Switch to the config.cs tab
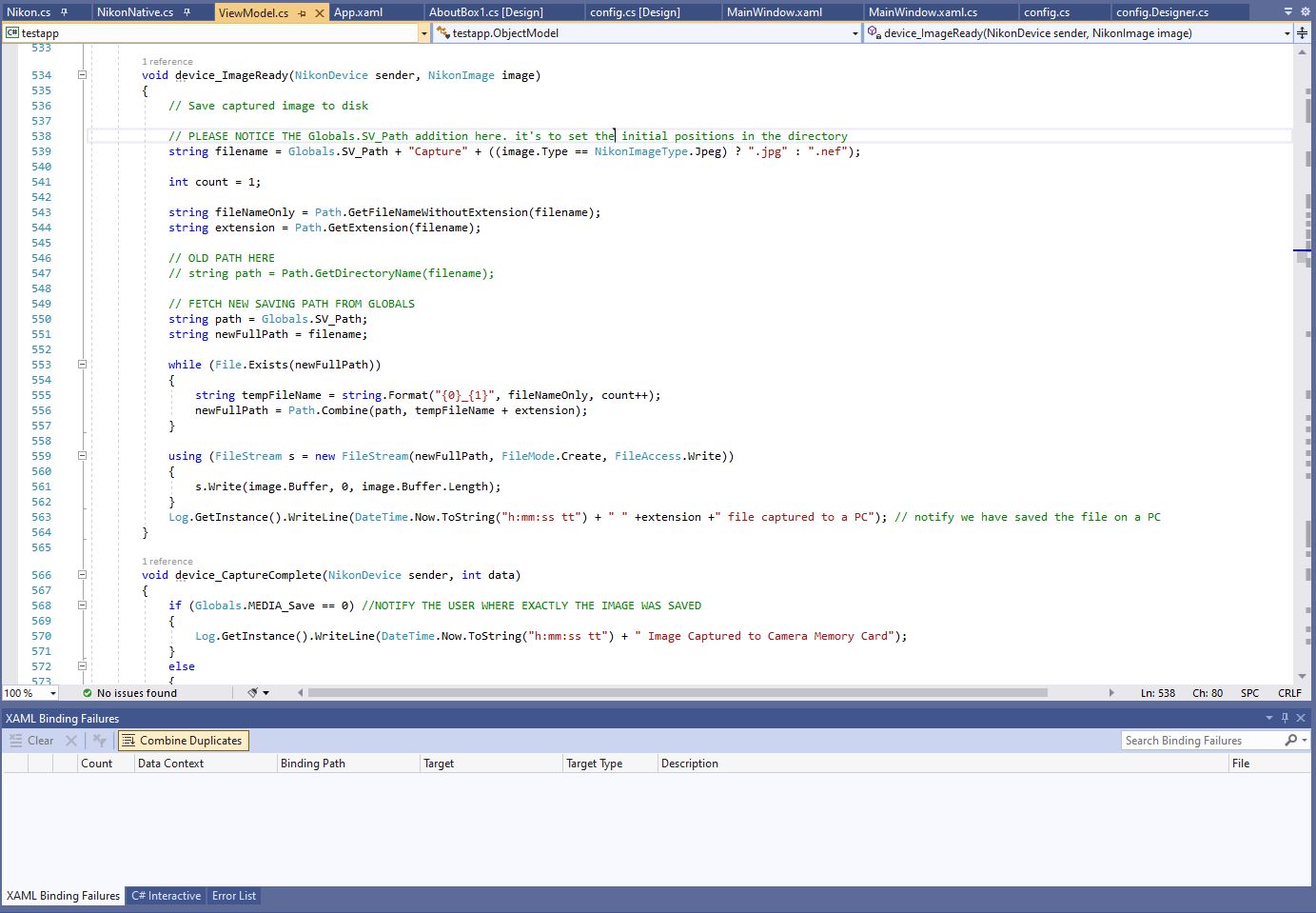The image size is (1316, 913). [1047, 12]
